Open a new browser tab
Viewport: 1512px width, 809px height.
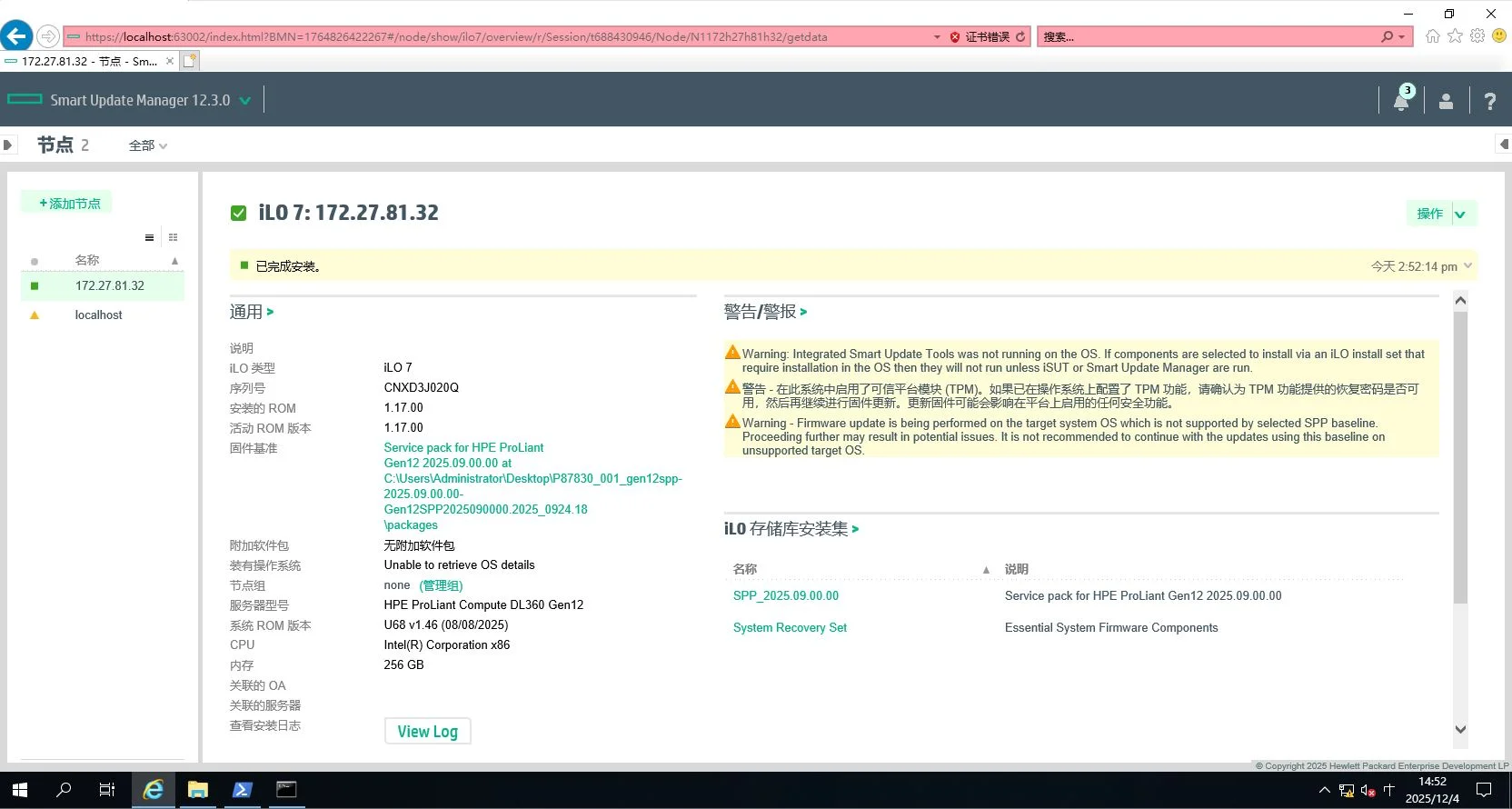tap(189, 61)
